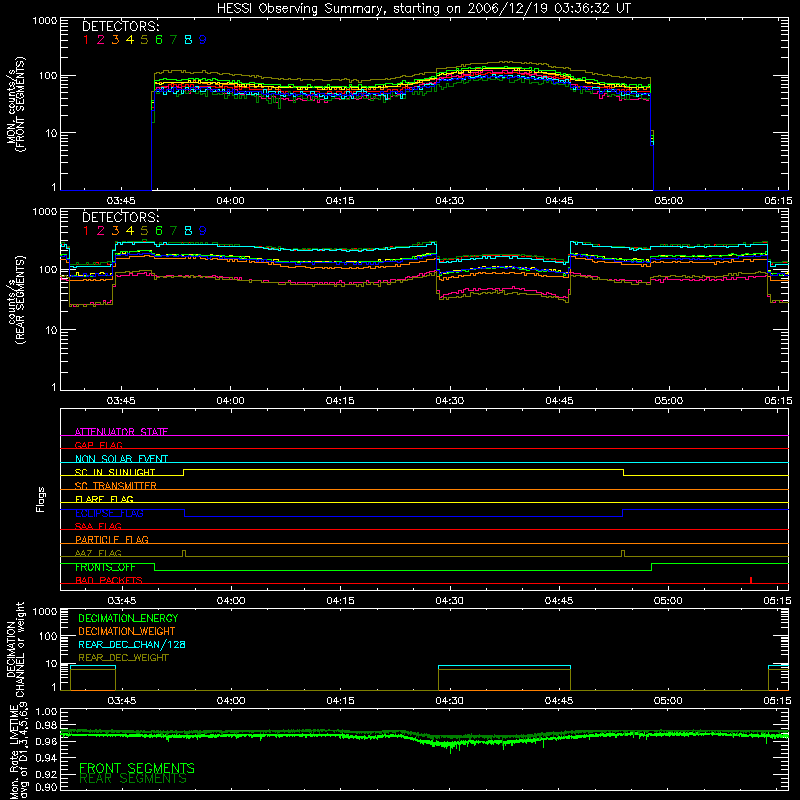
Task: Click the REAR_DEC_WEIGHT legend entry
Action: coord(123,658)
